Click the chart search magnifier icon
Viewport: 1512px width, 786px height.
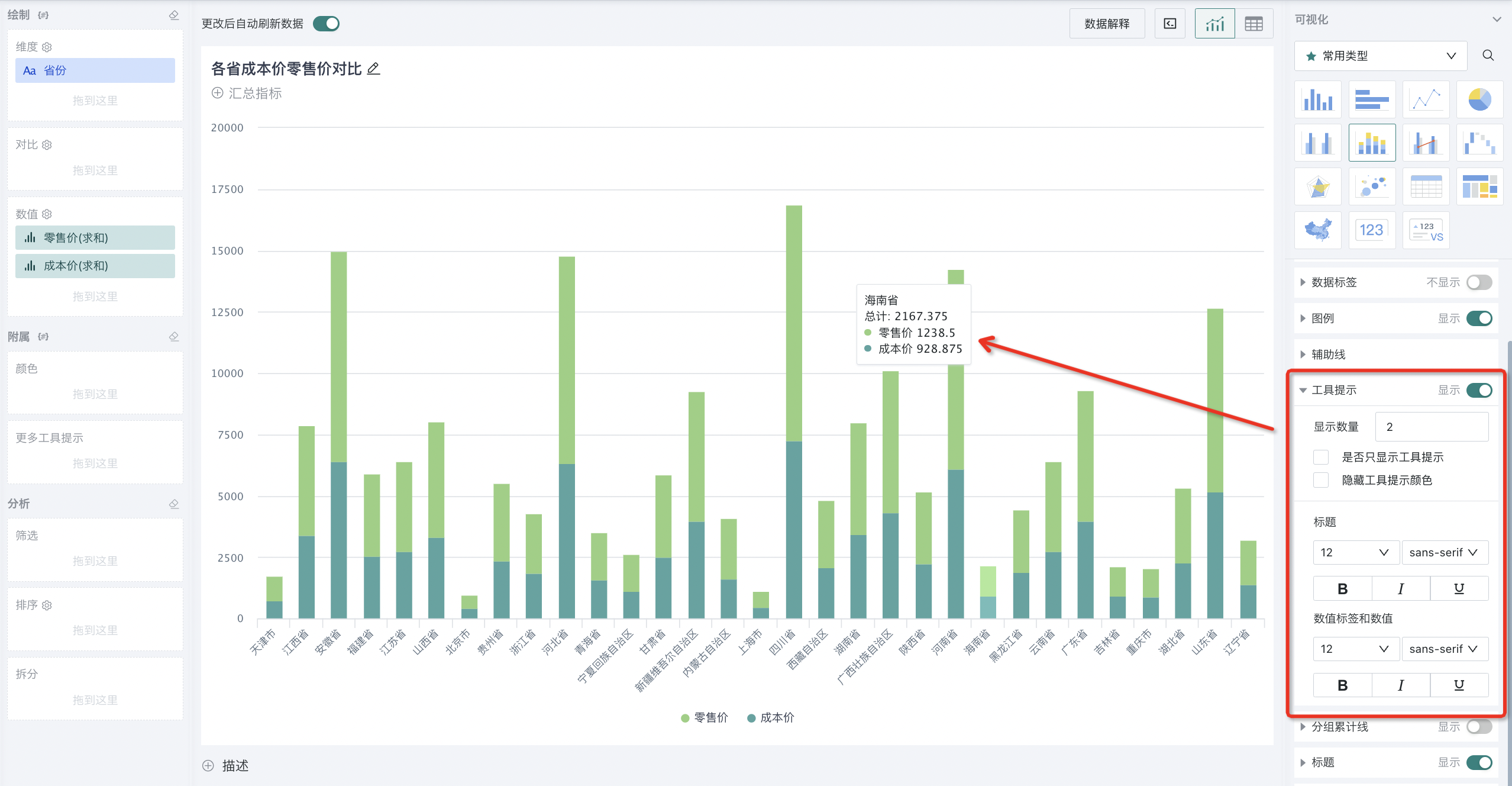point(1488,56)
